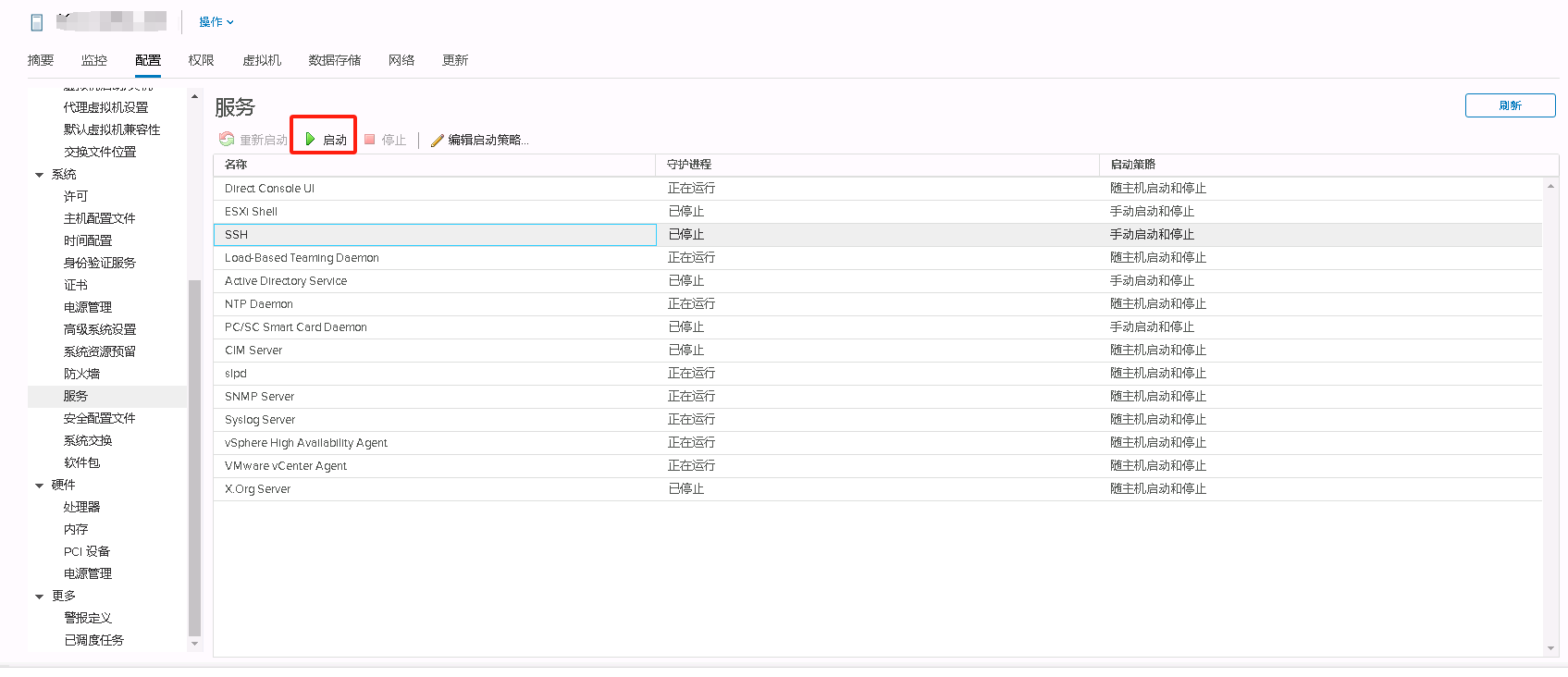Viewport: 1568px width, 677px height.
Task: Select the NTP Daemon row
Action: [x=878, y=304]
